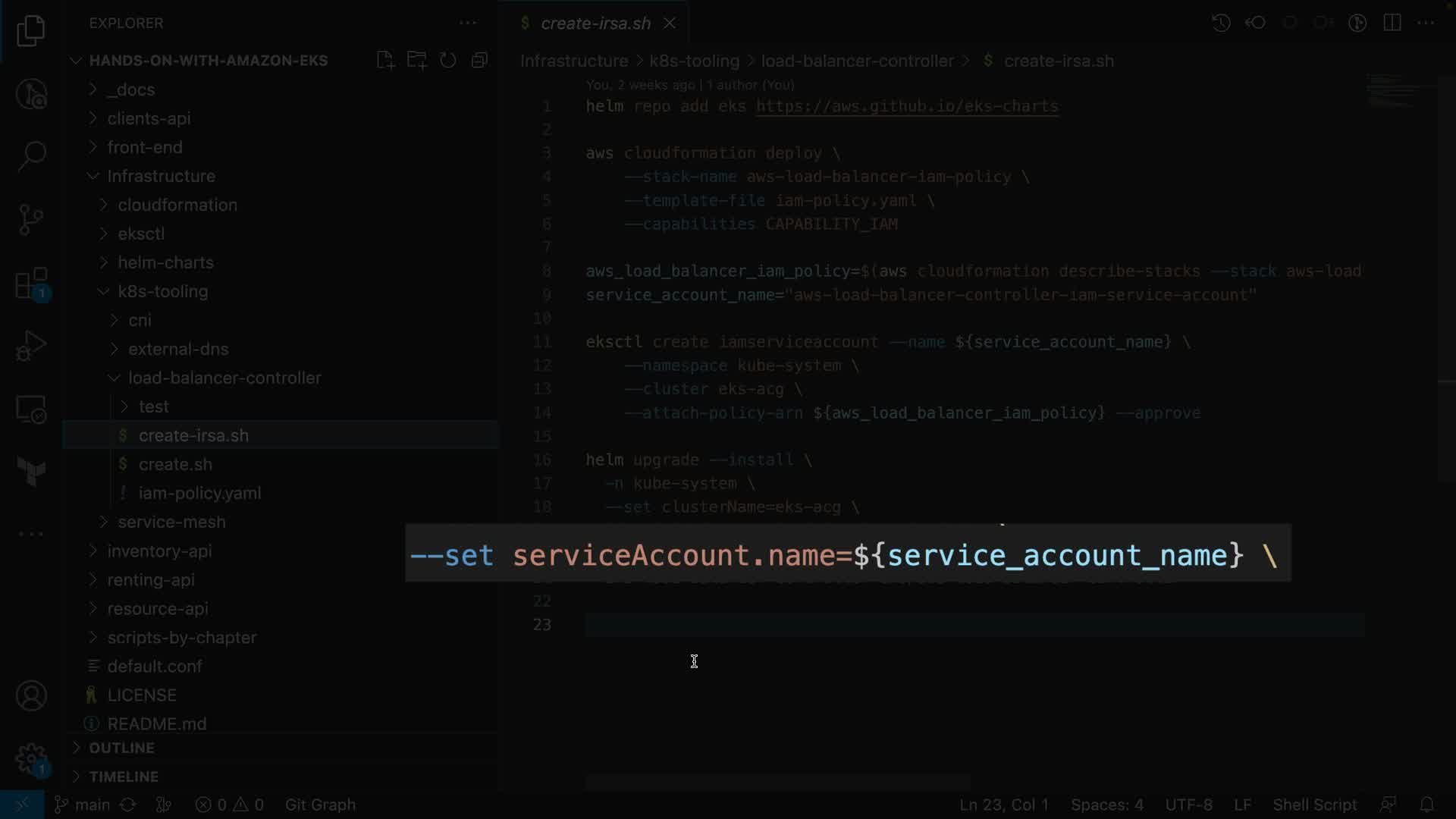Screen dimensions: 1456x819
Task: Open Run and Debug view
Action: coord(31,347)
